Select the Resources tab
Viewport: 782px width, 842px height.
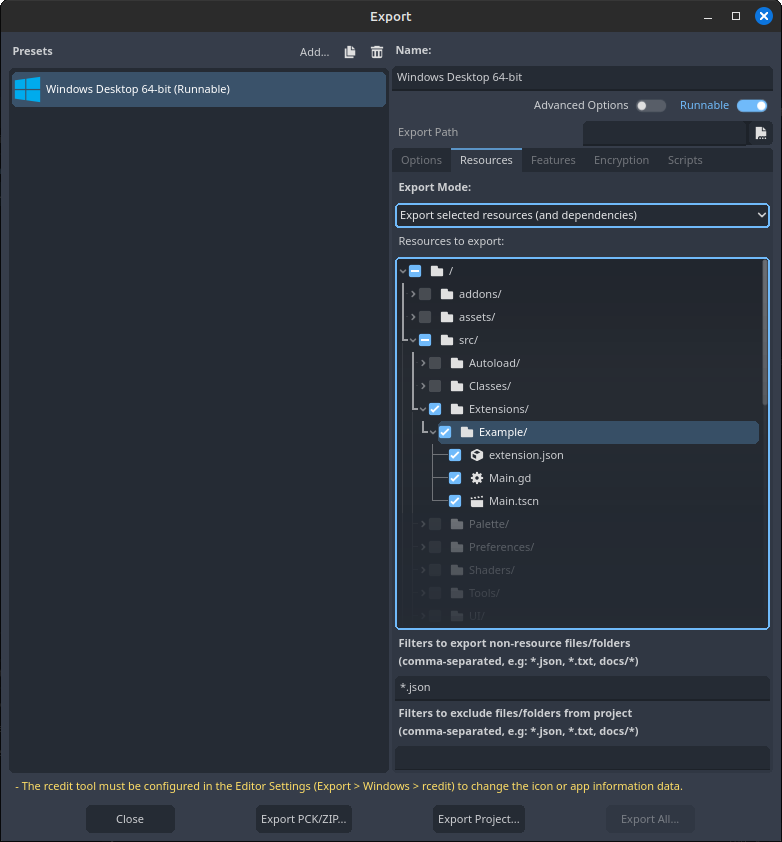coord(486,161)
